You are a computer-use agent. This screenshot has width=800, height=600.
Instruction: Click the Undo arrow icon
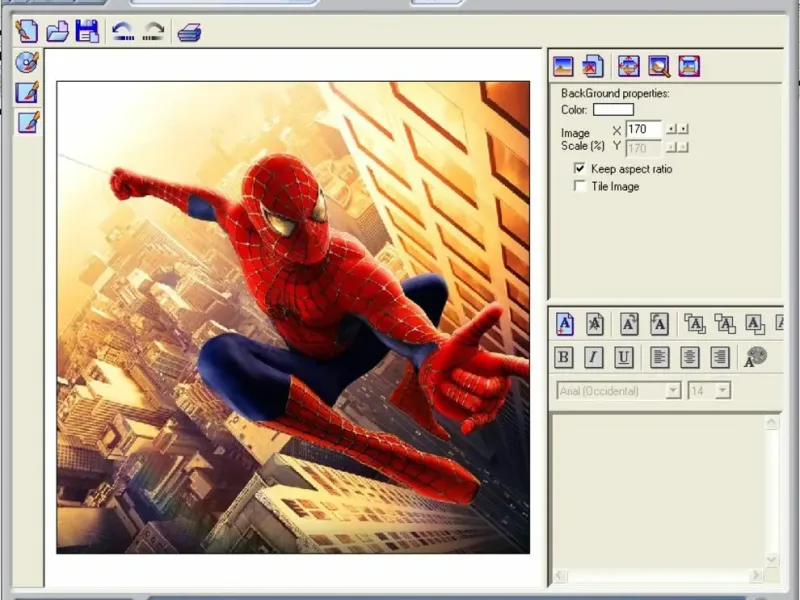click(x=123, y=32)
